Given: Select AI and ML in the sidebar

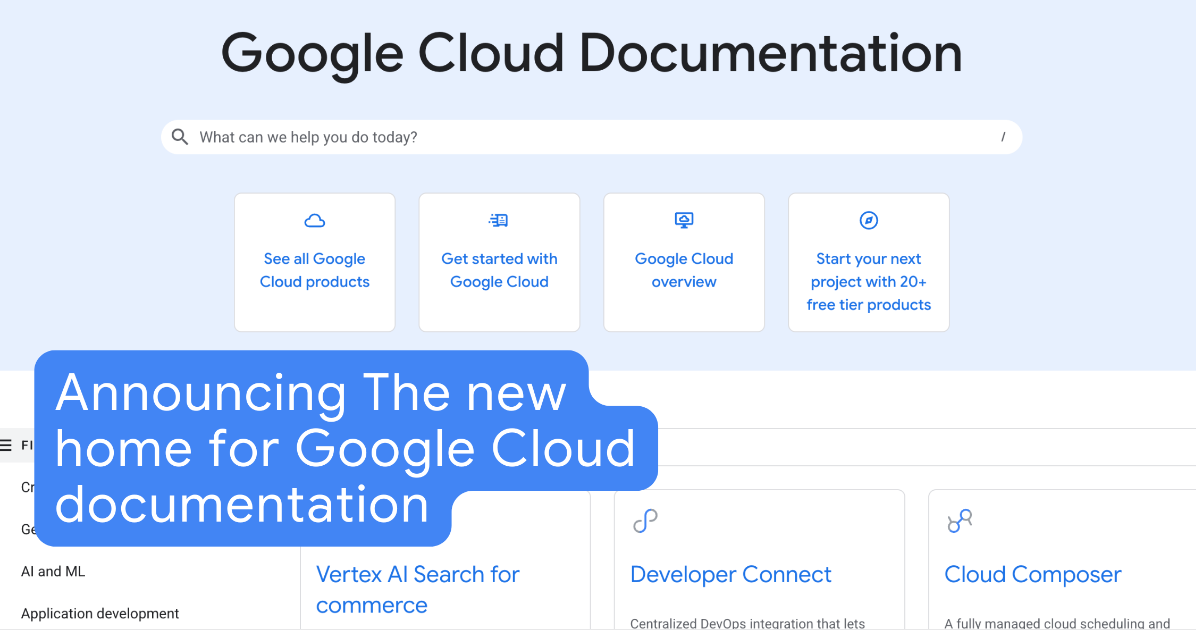Looking at the screenshot, I should tap(53, 572).
